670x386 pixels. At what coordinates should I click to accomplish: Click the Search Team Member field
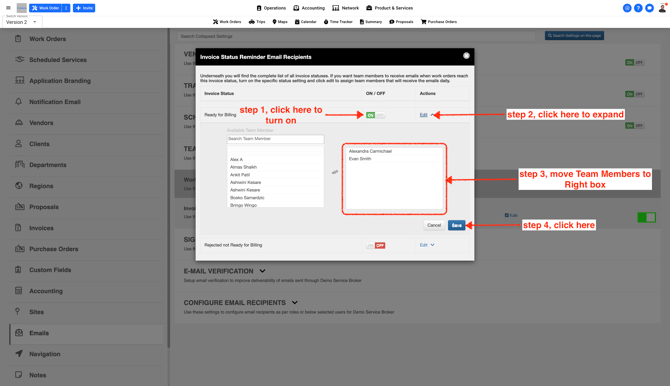tap(275, 139)
